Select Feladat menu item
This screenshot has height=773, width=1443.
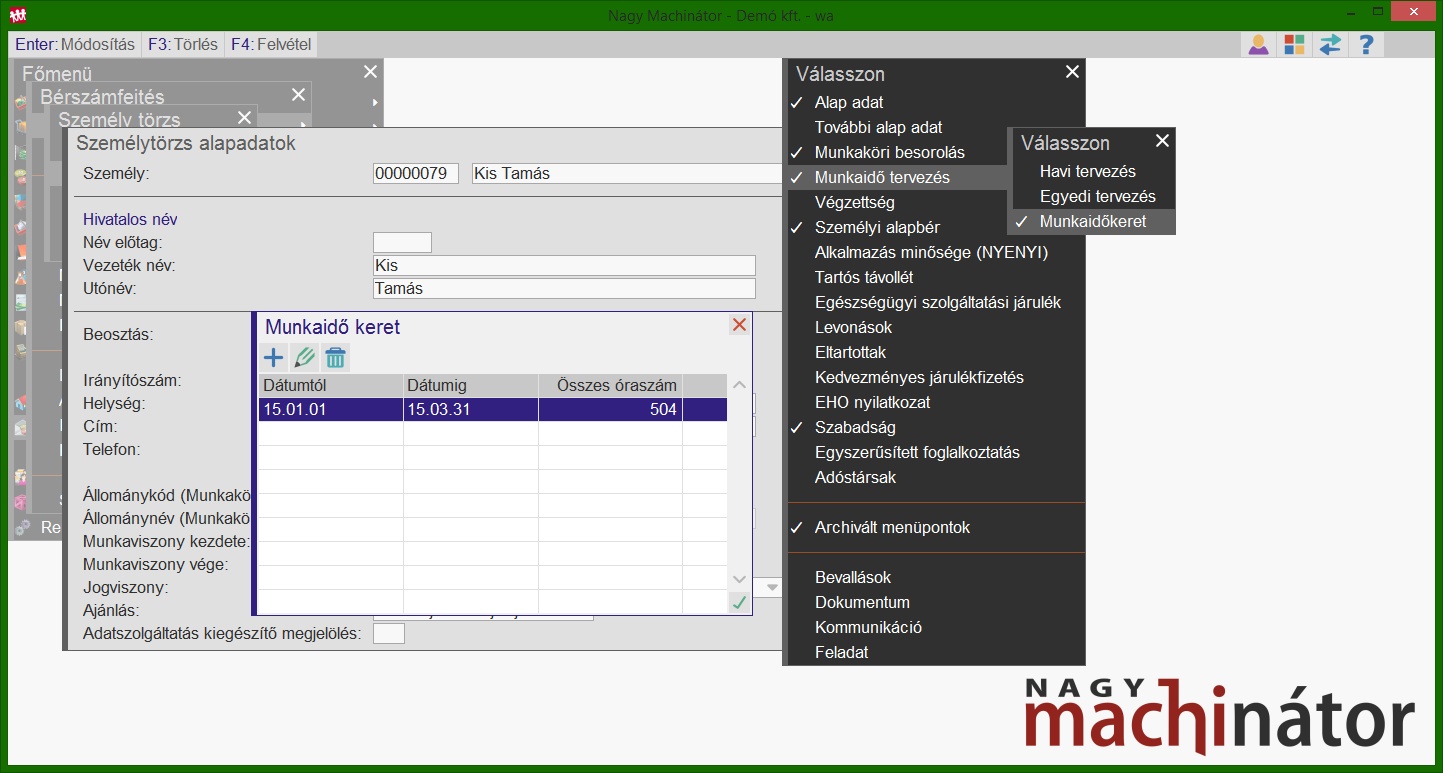coord(935,652)
